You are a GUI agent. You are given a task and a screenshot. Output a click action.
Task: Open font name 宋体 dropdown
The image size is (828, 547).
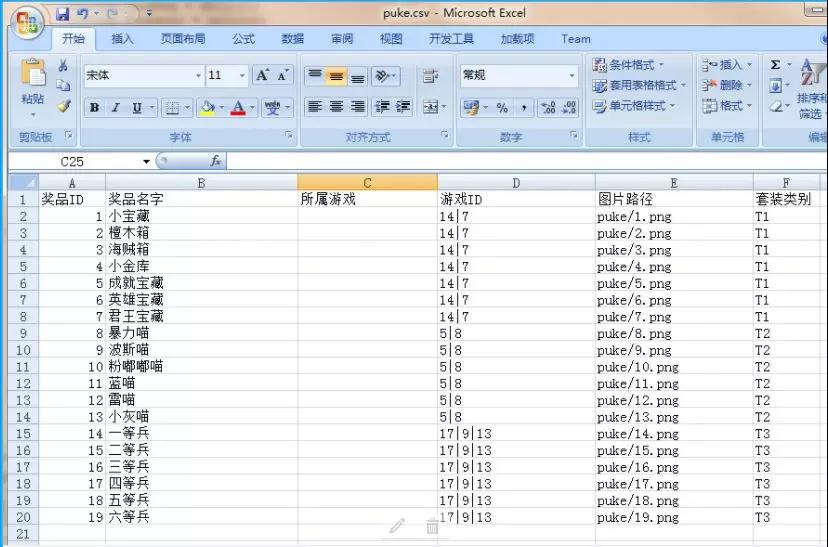198,76
